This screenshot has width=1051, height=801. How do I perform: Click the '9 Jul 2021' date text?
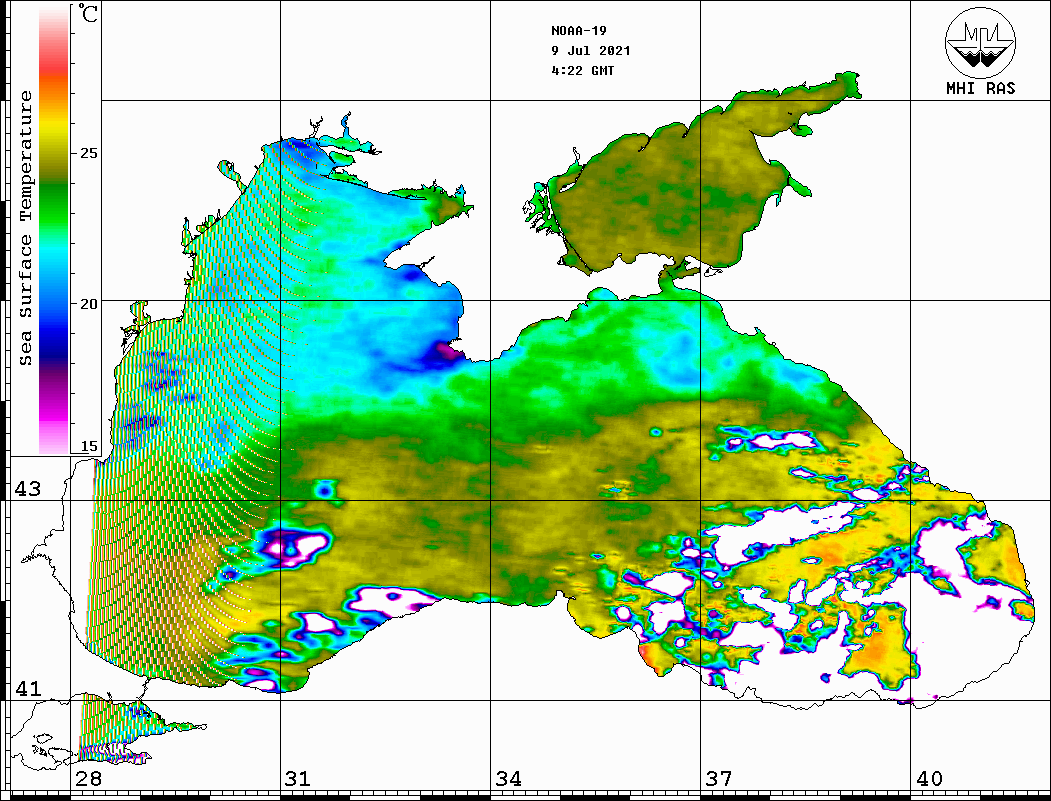[x=591, y=51]
